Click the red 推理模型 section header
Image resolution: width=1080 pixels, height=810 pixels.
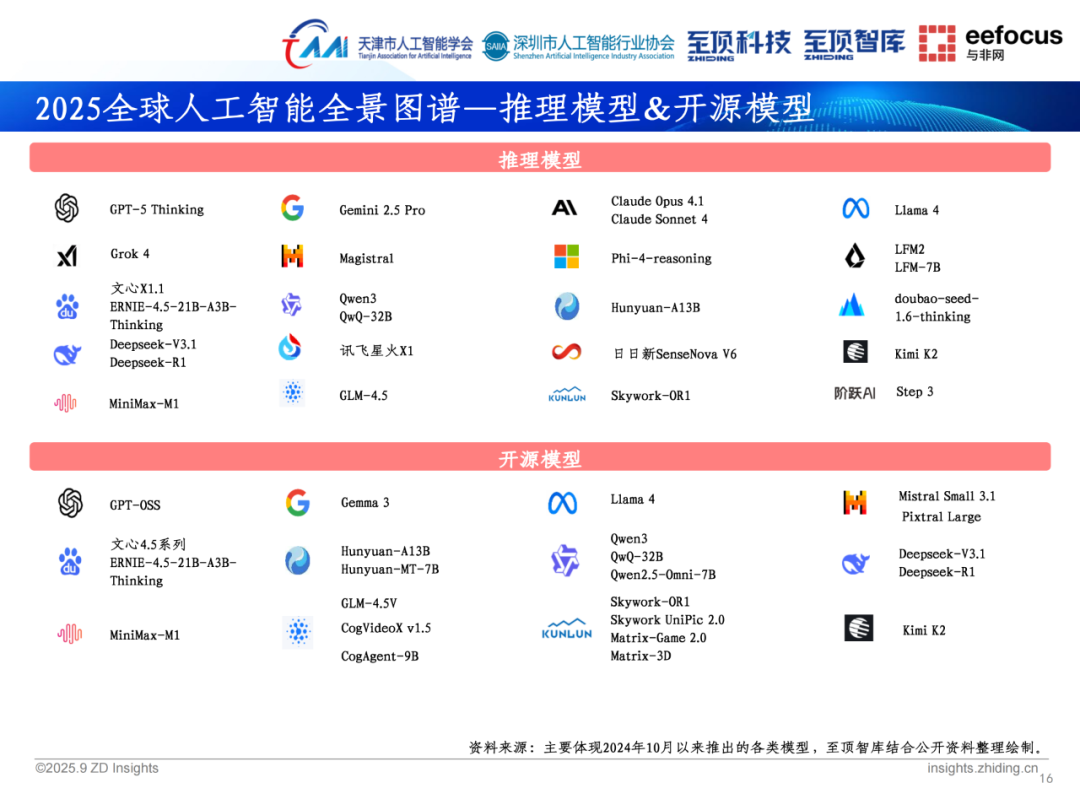[x=540, y=158]
